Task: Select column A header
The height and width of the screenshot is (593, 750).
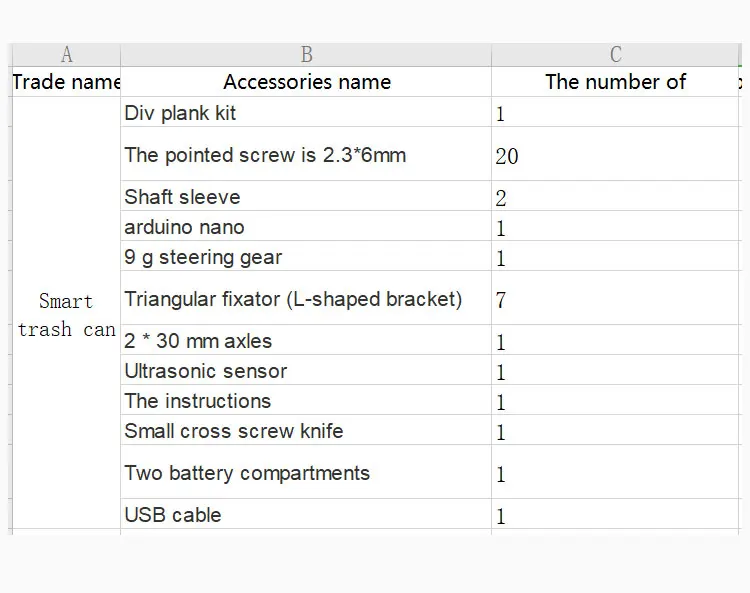Action: pyautogui.click(x=66, y=55)
